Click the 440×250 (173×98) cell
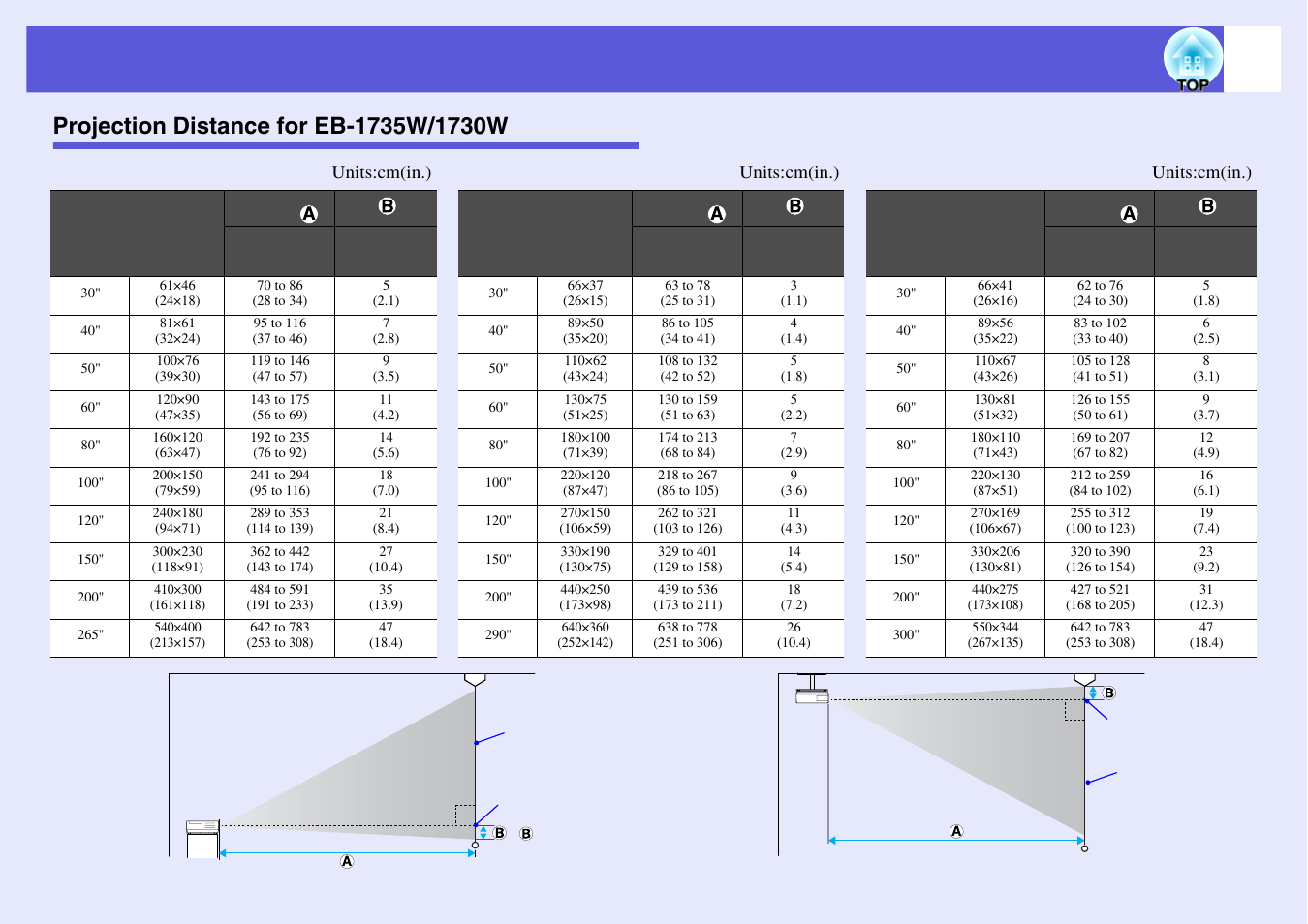This screenshot has height=924, width=1308. pyautogui.click(x=585, y=598)
